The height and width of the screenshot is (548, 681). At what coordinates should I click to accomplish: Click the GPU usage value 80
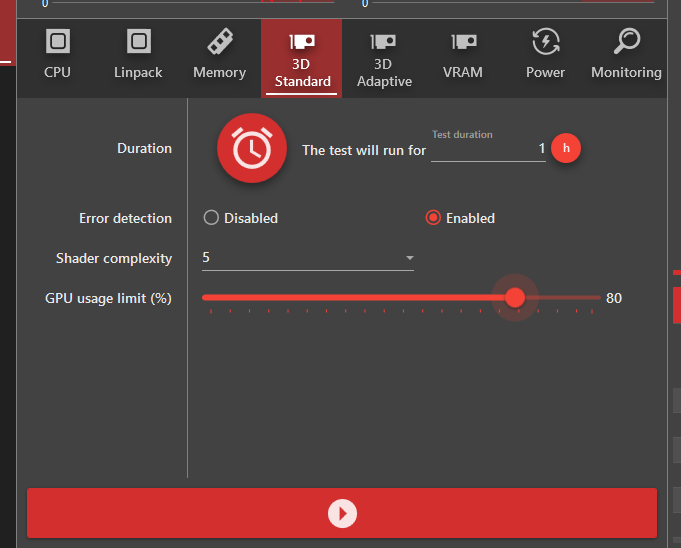point(614,298)
